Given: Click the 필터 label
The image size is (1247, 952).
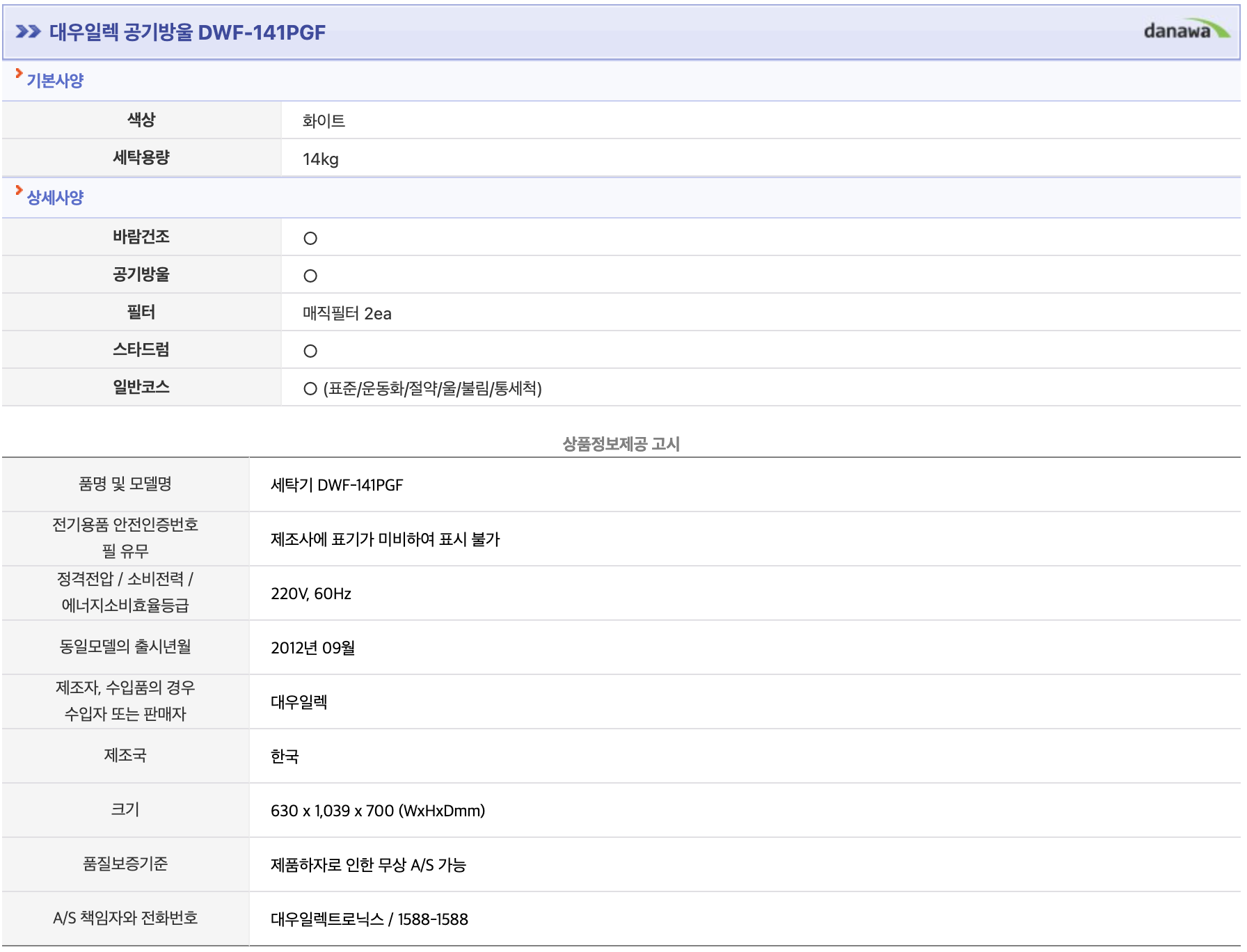Looking at the screenshot, I should (141, 312).
